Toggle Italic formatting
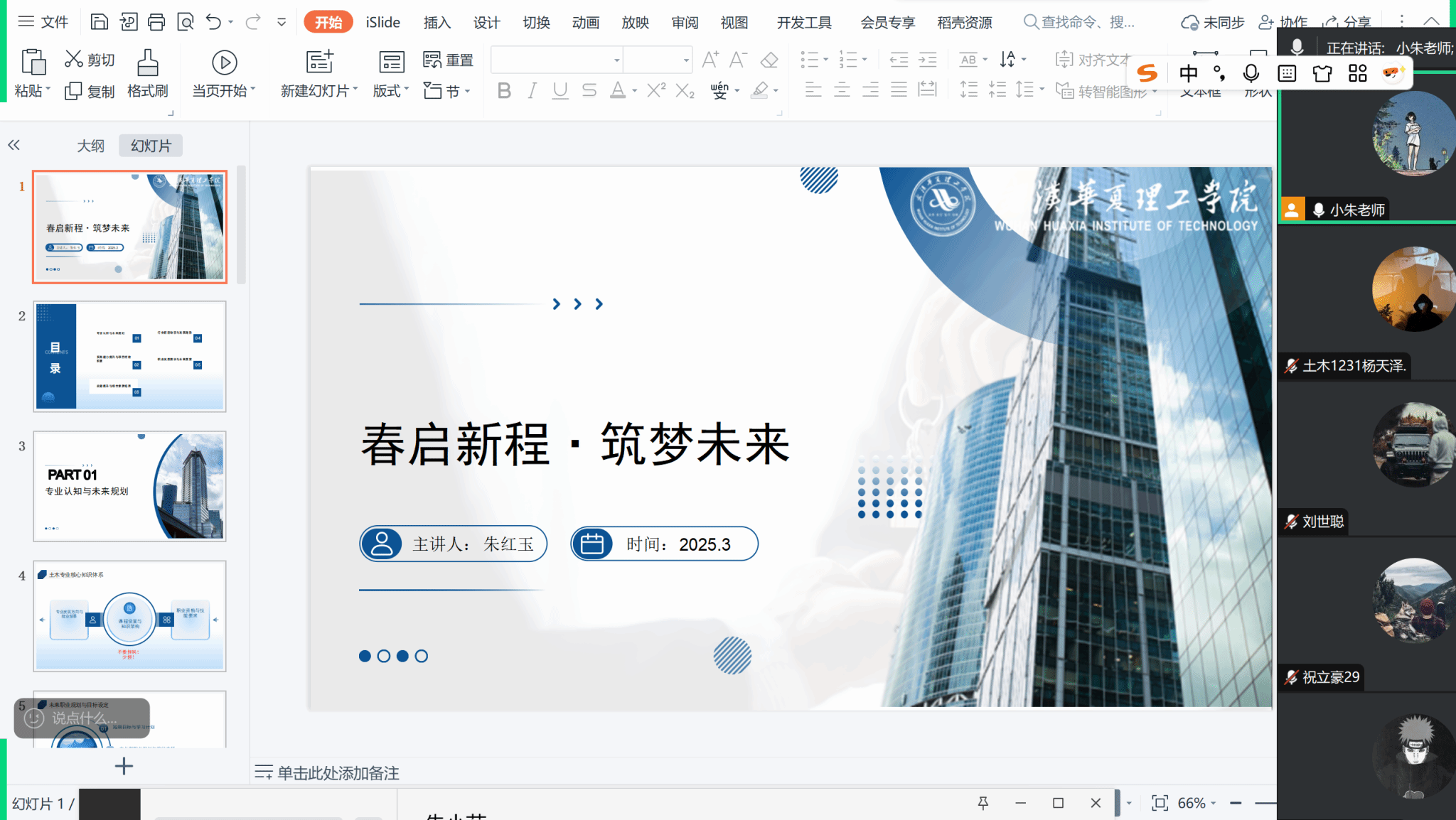The image size is (1456, 820). [x=532, y=91]
